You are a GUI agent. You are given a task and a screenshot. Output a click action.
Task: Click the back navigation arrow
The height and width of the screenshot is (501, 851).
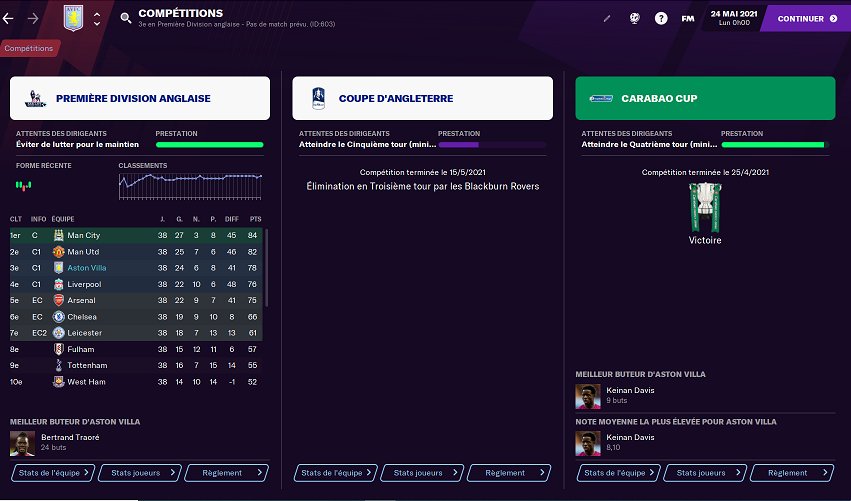pos(9,18)
